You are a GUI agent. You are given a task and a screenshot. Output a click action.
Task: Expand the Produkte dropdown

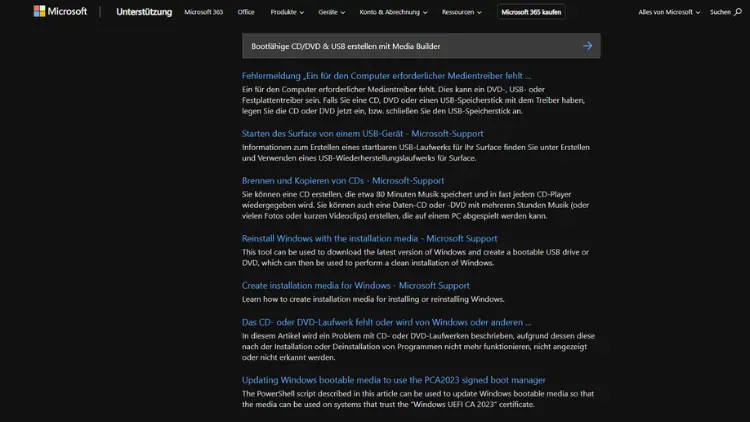click(x=287, y=12)
